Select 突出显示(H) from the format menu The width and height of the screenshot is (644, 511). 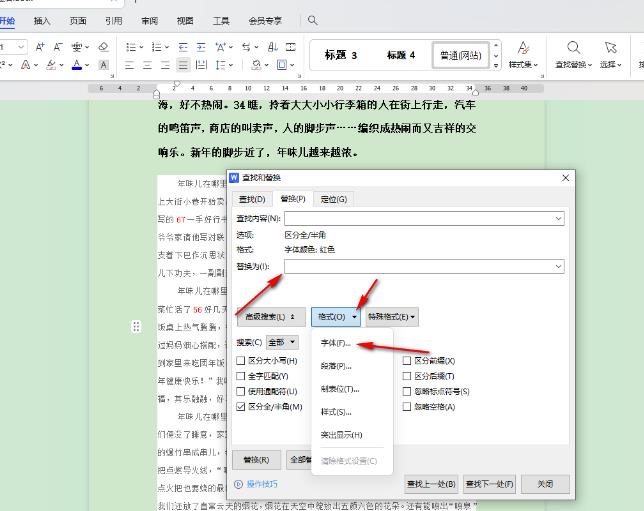tap(341, 435)
